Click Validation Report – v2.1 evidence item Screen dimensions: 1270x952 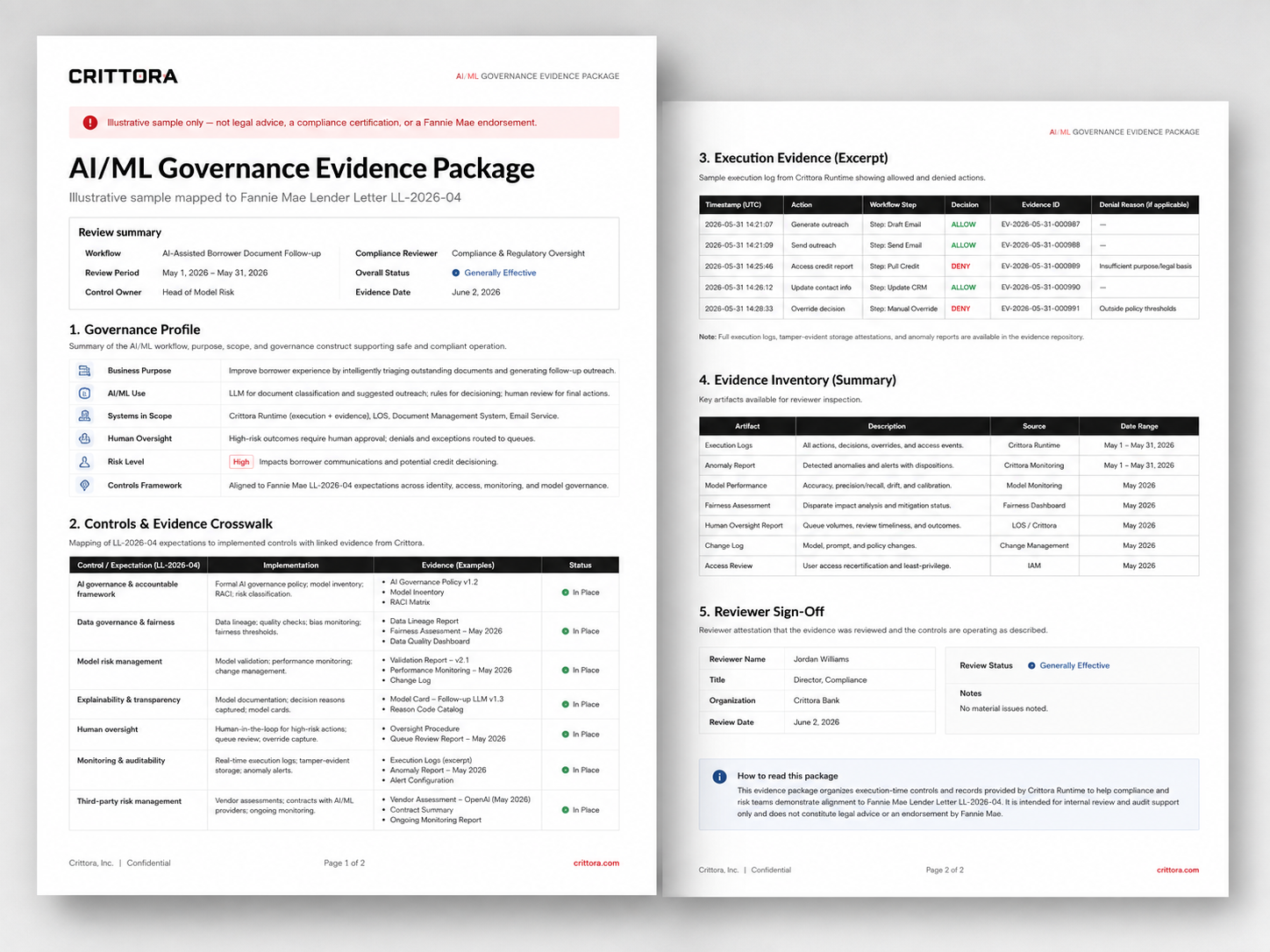[429, 660]
